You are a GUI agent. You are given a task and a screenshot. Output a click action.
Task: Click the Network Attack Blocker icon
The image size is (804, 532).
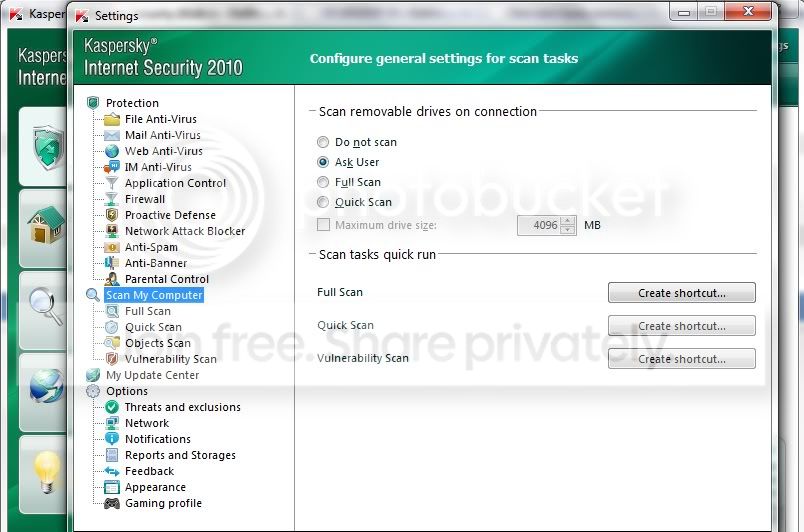point(112,231)
